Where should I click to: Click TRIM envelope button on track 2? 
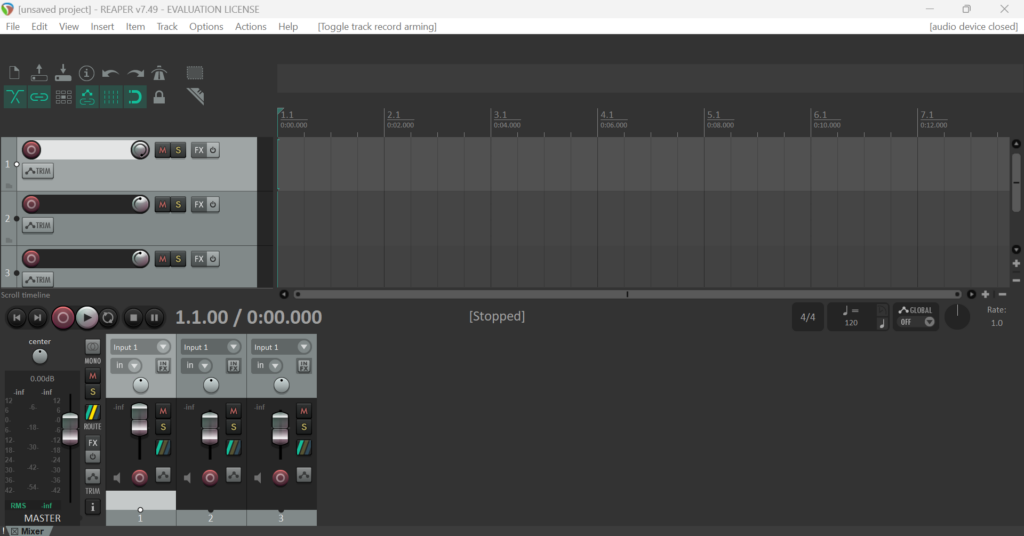coord(38,225)
